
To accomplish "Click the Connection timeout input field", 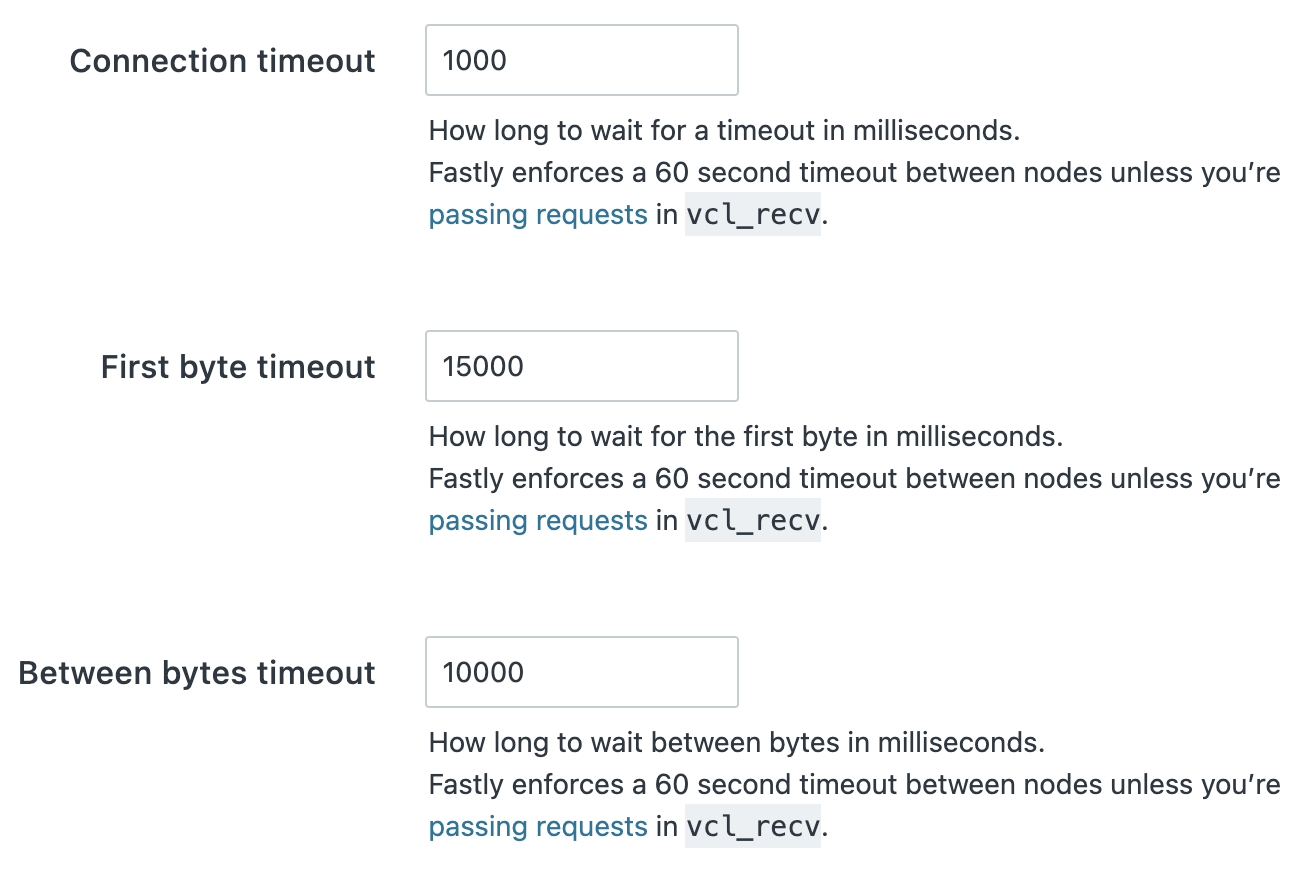I will pyautogui.click(x=581, y=60).
